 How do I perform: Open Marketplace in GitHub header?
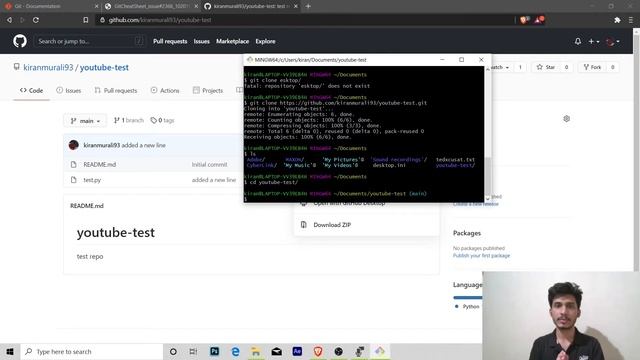tap(232, 41)
